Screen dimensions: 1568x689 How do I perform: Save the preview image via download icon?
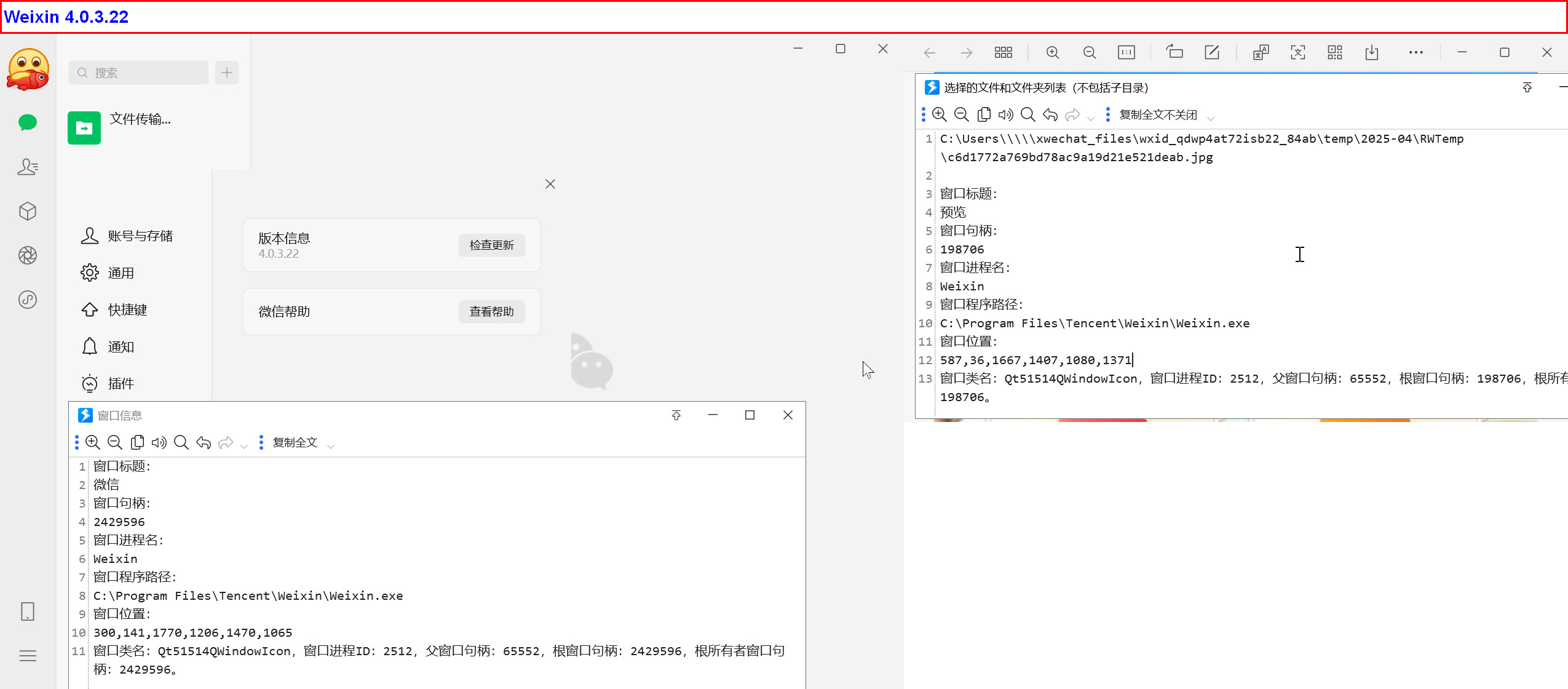(x=1372, y=53)
